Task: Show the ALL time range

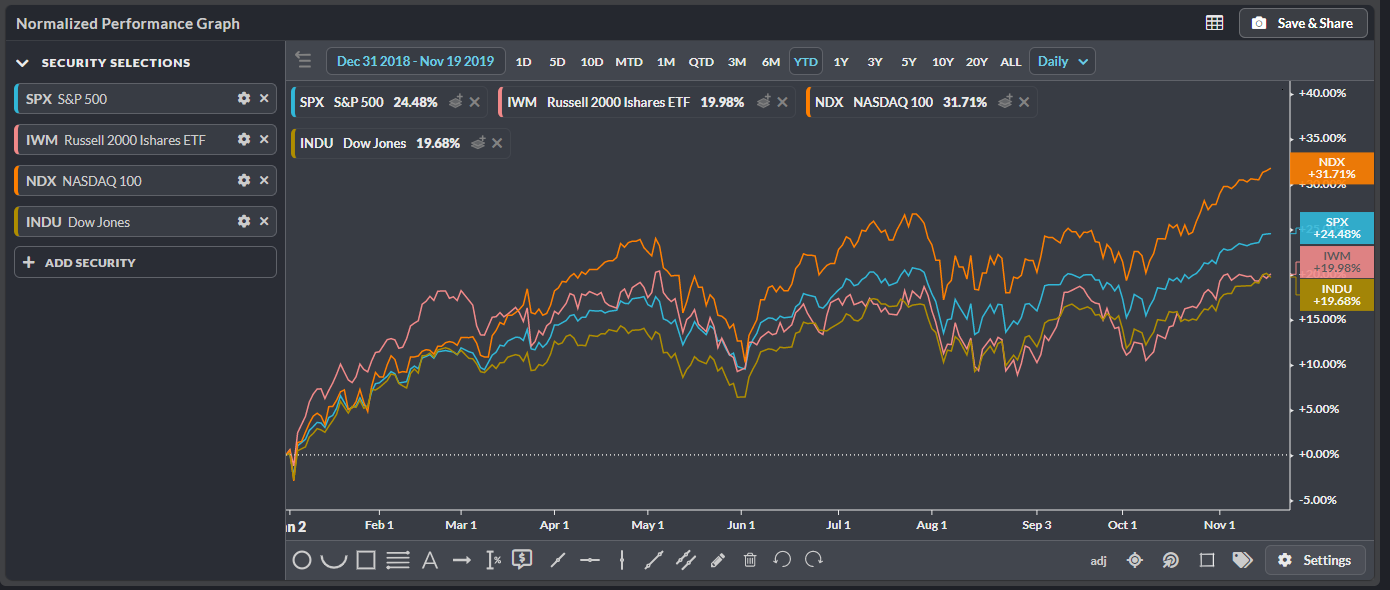Action: tap(1011, 61)
